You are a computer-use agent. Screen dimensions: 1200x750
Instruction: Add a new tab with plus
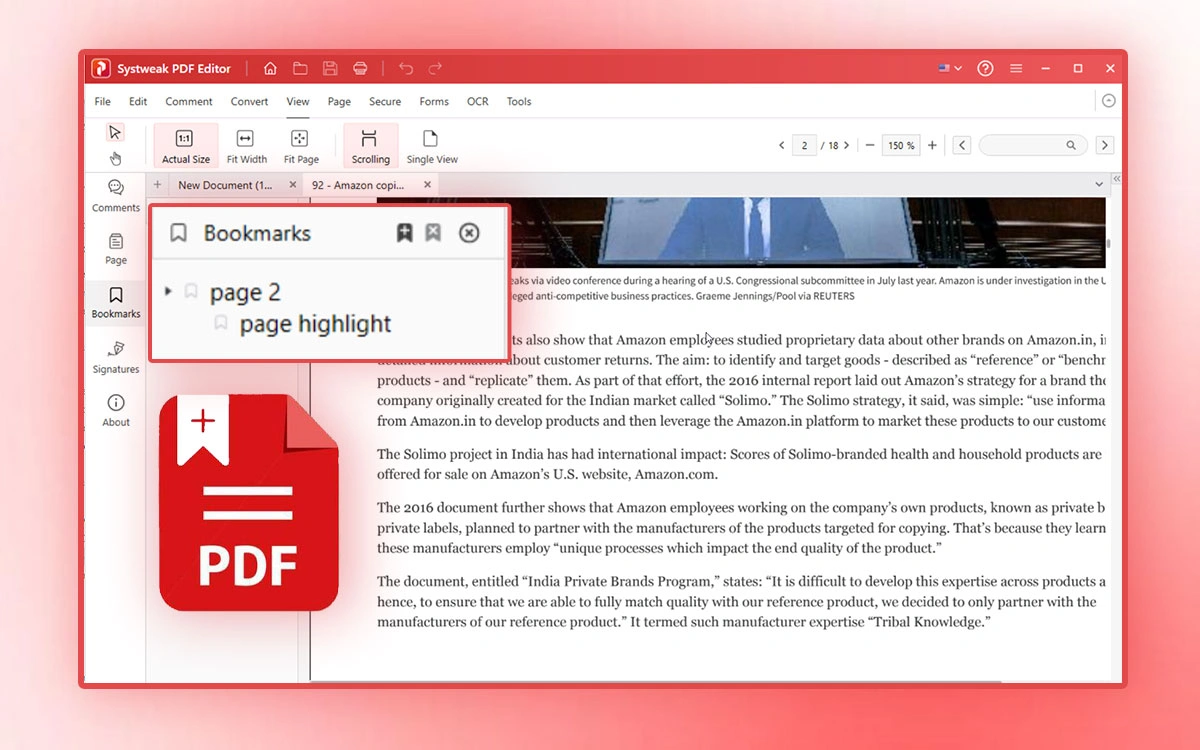click(157, 184)
